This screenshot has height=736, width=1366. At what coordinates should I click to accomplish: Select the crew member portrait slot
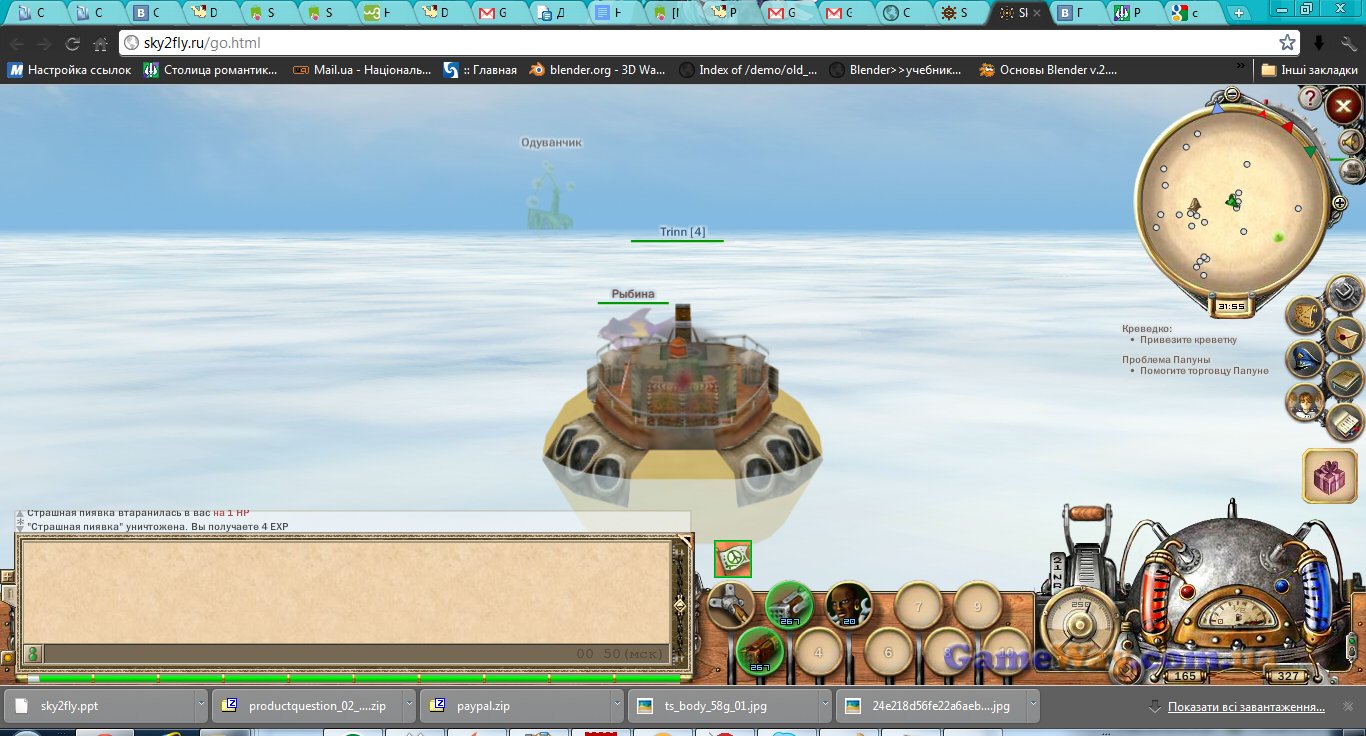[x=849, y=604]
